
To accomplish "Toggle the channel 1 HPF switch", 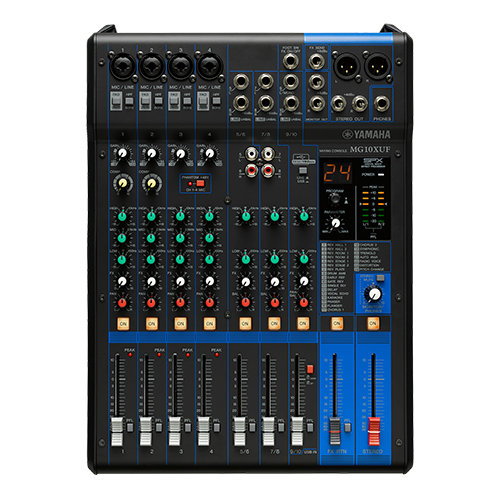I will [129, 100].
